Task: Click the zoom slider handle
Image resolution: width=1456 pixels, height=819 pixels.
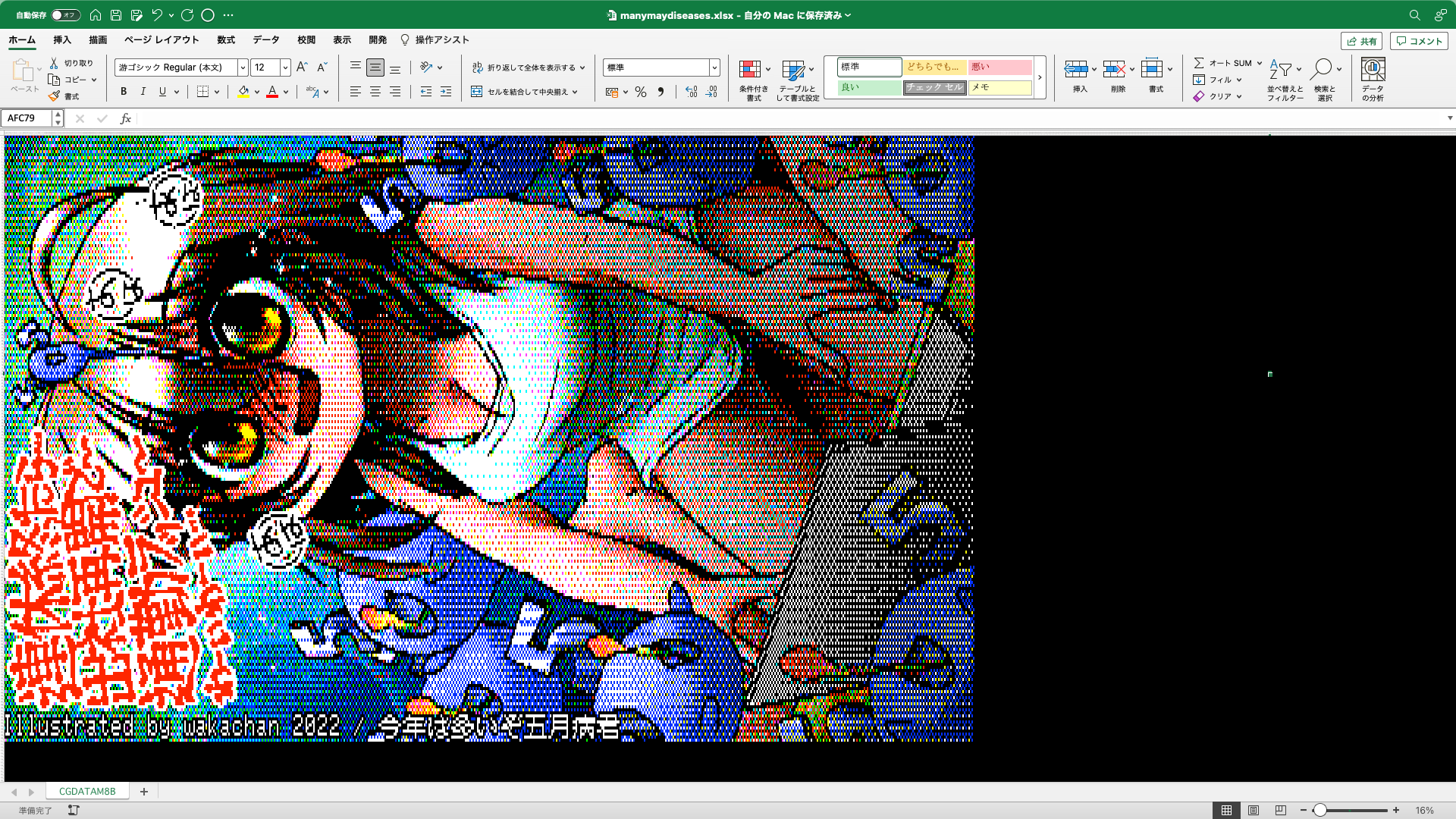Action: pos(1320,811)
